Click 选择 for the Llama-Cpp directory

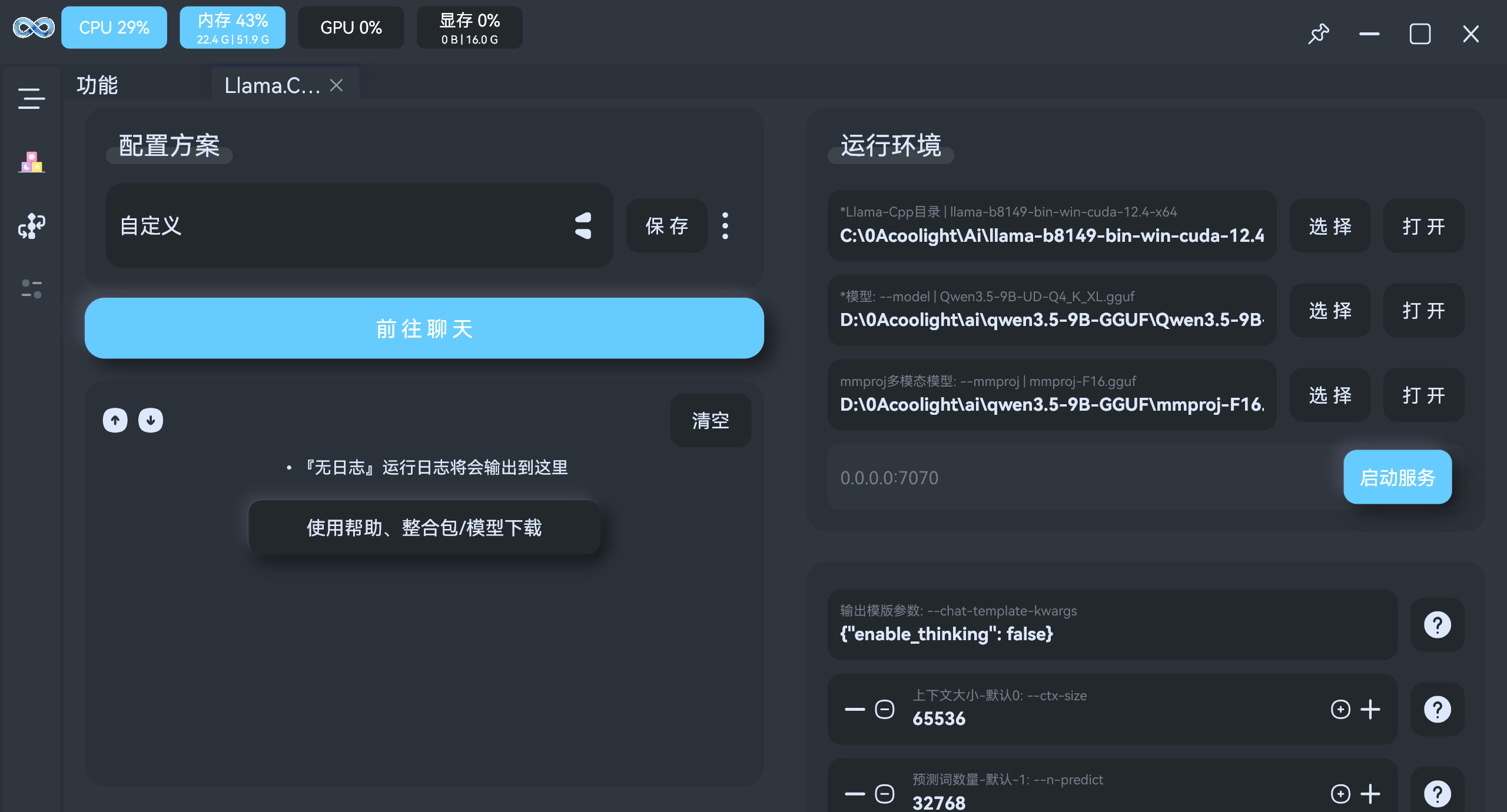click(x=1330, y=226)
